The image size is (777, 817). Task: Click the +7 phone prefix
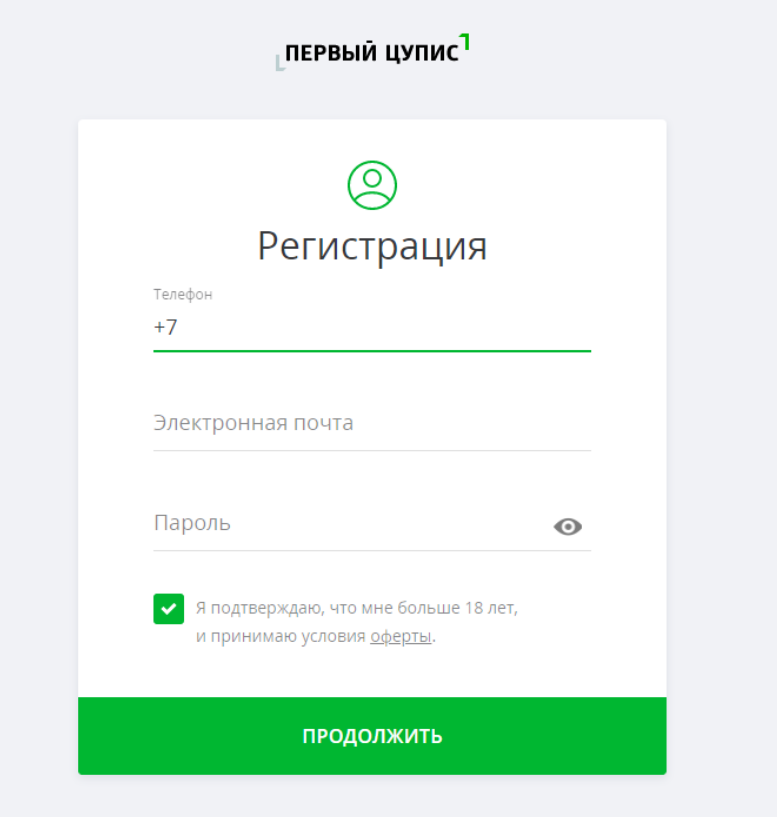click(x=166, y=327)
